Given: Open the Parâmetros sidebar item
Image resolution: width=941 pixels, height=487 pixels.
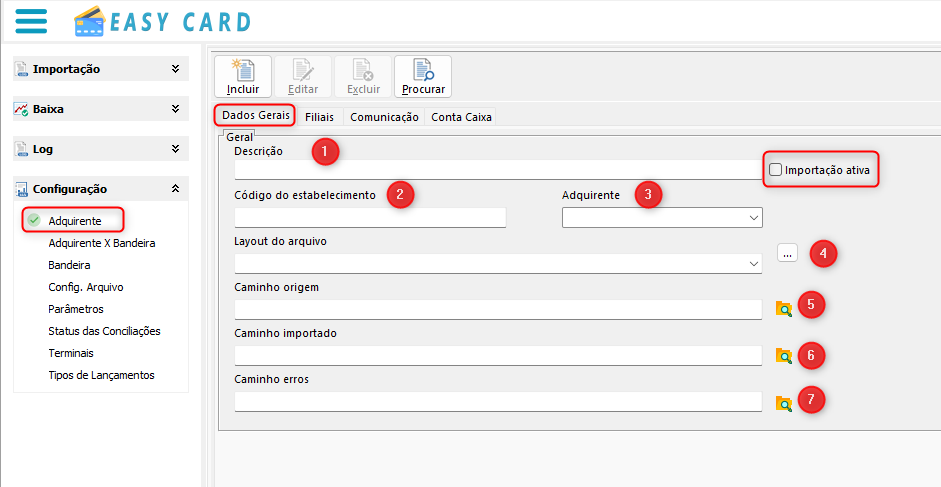Looking at the screenshot, I should coord(76,309).
